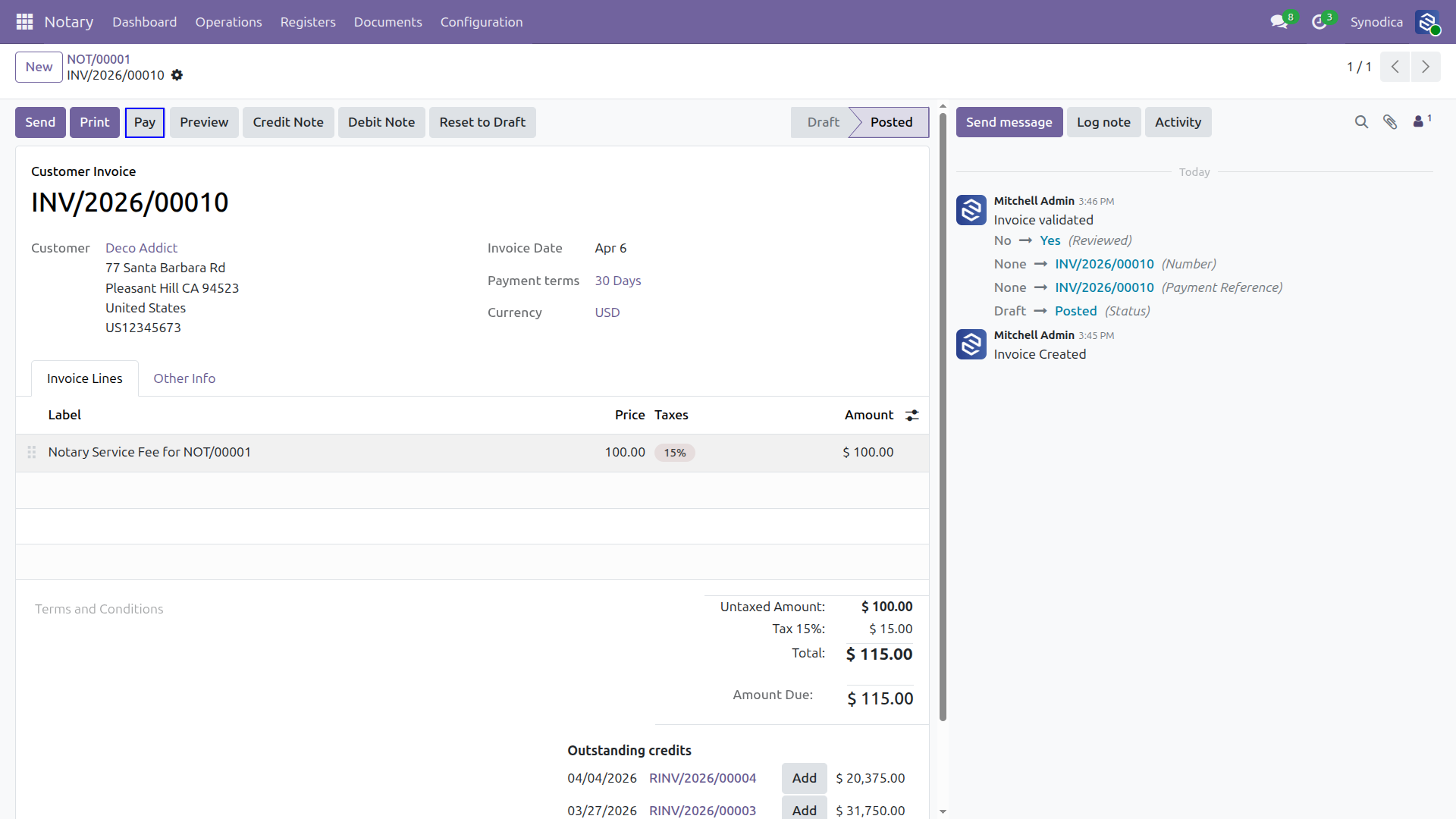1456x819 pixels.
Task: Click Reset to Draft
Action: [482, 122]
